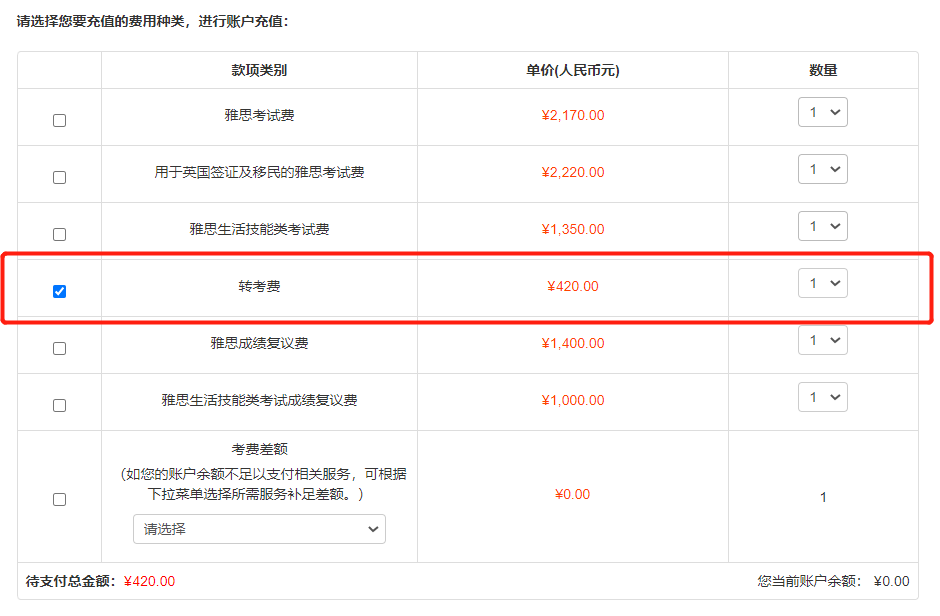Open quantity dropdown in the 转考费 row
Viewport: 940px width, 616px height.
coord(822,283)
